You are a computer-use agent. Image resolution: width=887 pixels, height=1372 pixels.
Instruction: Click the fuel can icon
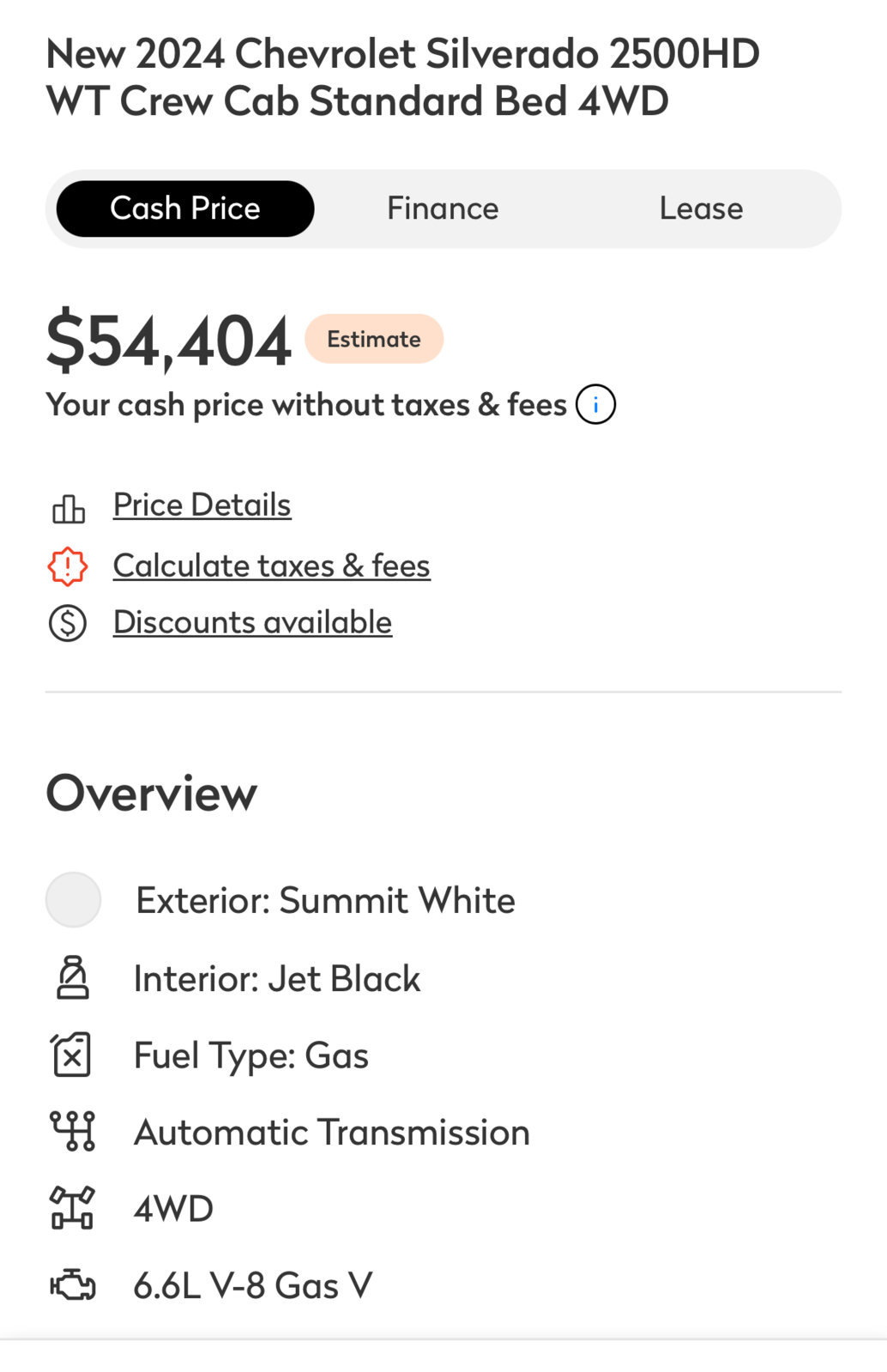tap(71, 1055)
